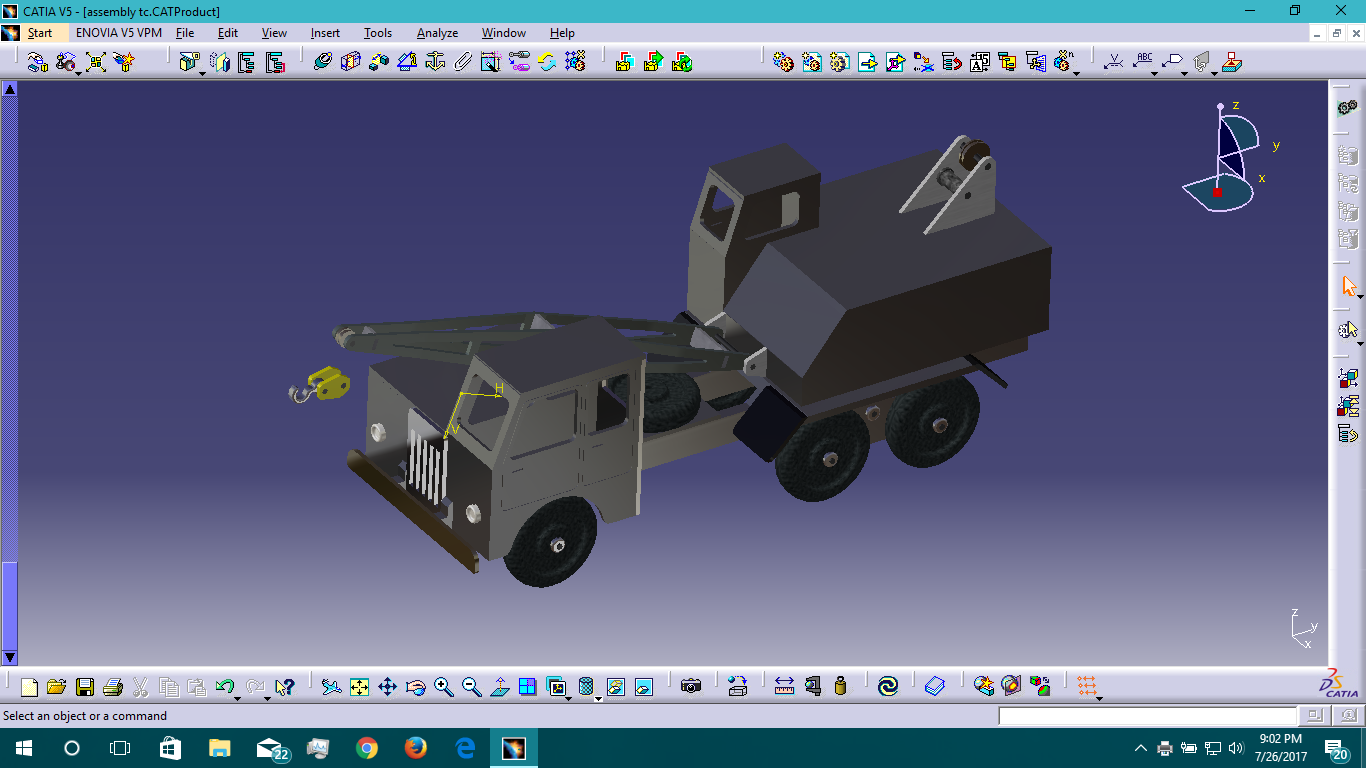Click the What's This help button
Viewport: 1366px width, 768px height.
(285, 686)
